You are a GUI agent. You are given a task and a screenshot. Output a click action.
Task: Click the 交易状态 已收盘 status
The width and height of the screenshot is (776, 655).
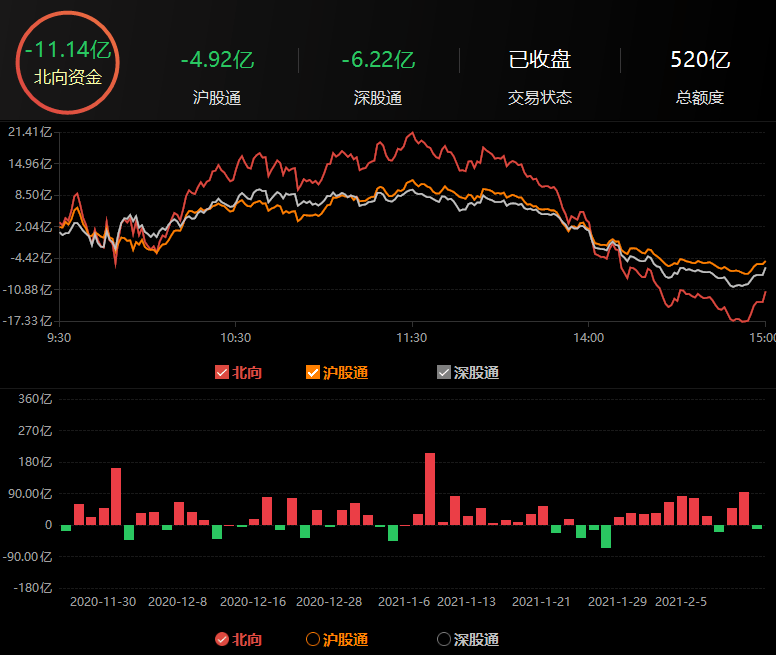pos(540,60)
